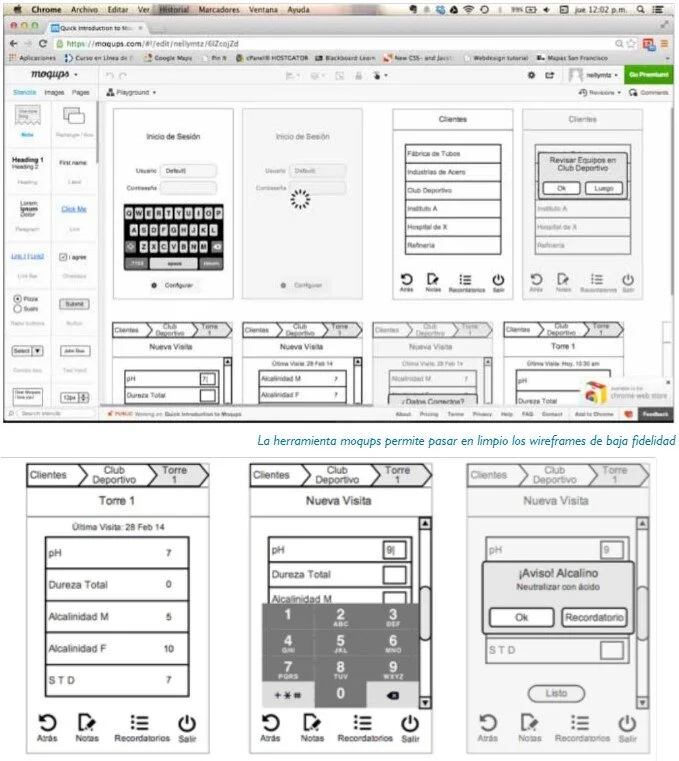Screen dimensions: 679x761
Task: Switch to the Images tab
Action: click(x=54, y=92)
